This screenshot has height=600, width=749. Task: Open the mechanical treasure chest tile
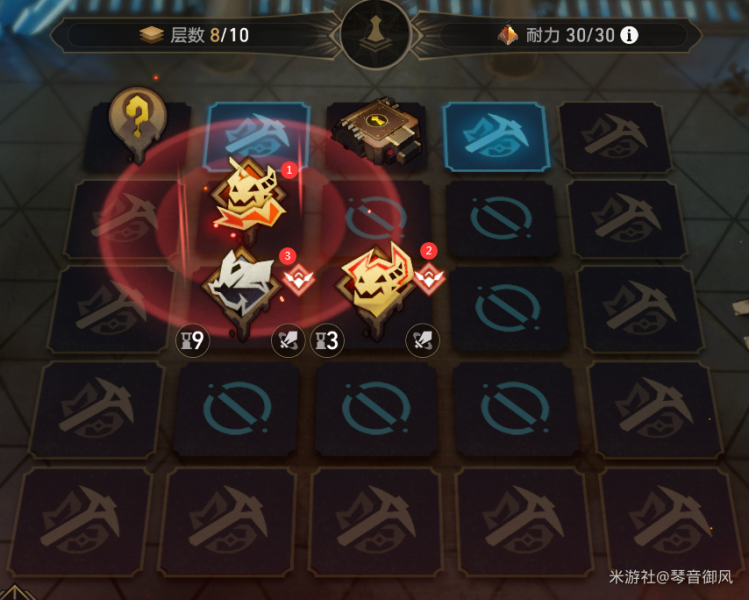coord(378,129)
